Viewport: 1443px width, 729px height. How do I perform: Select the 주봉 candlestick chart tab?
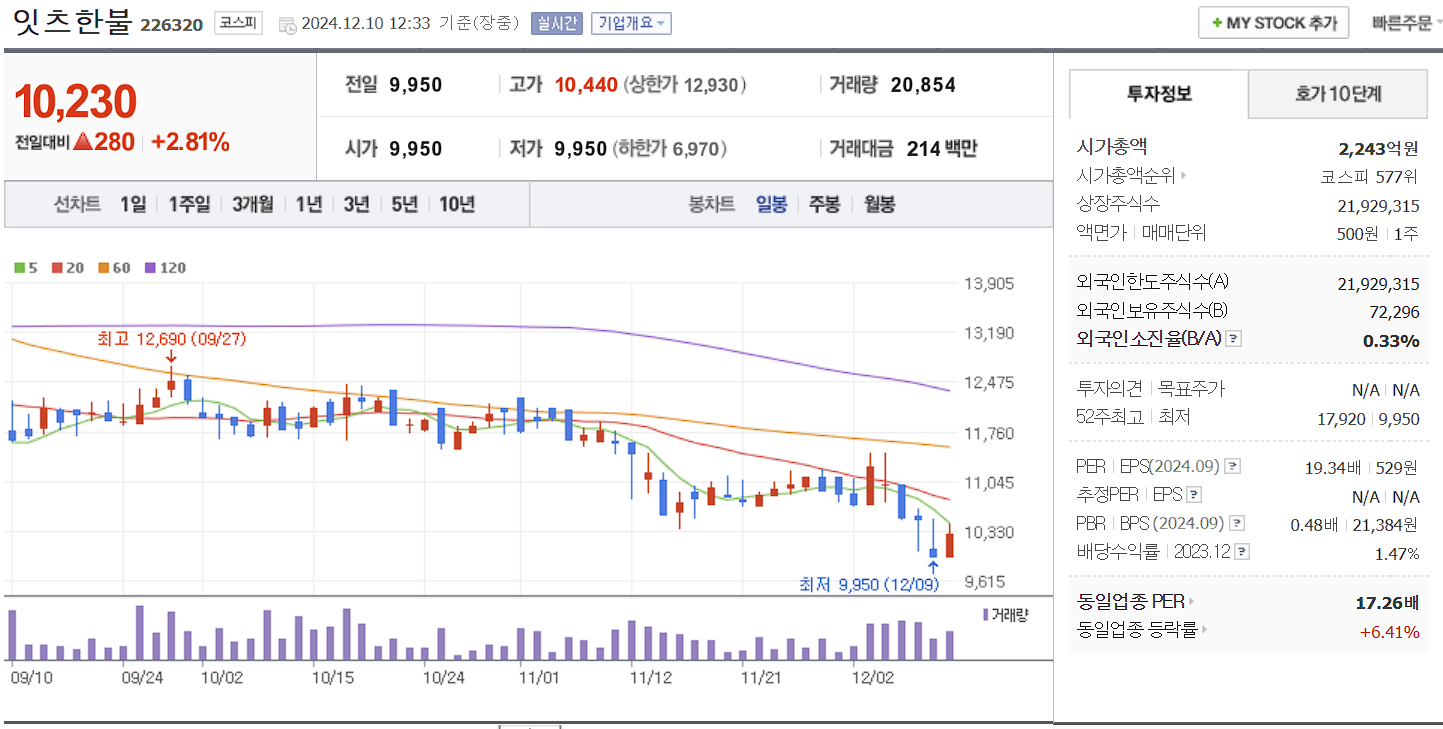823,203
